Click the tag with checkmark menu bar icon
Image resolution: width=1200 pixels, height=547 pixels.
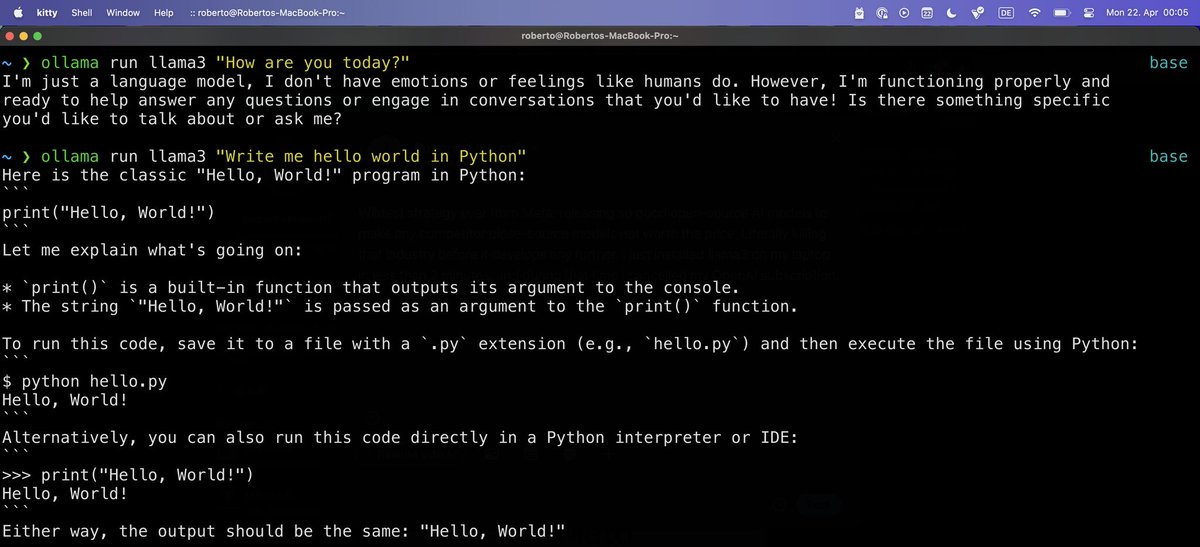coord(977,13)
